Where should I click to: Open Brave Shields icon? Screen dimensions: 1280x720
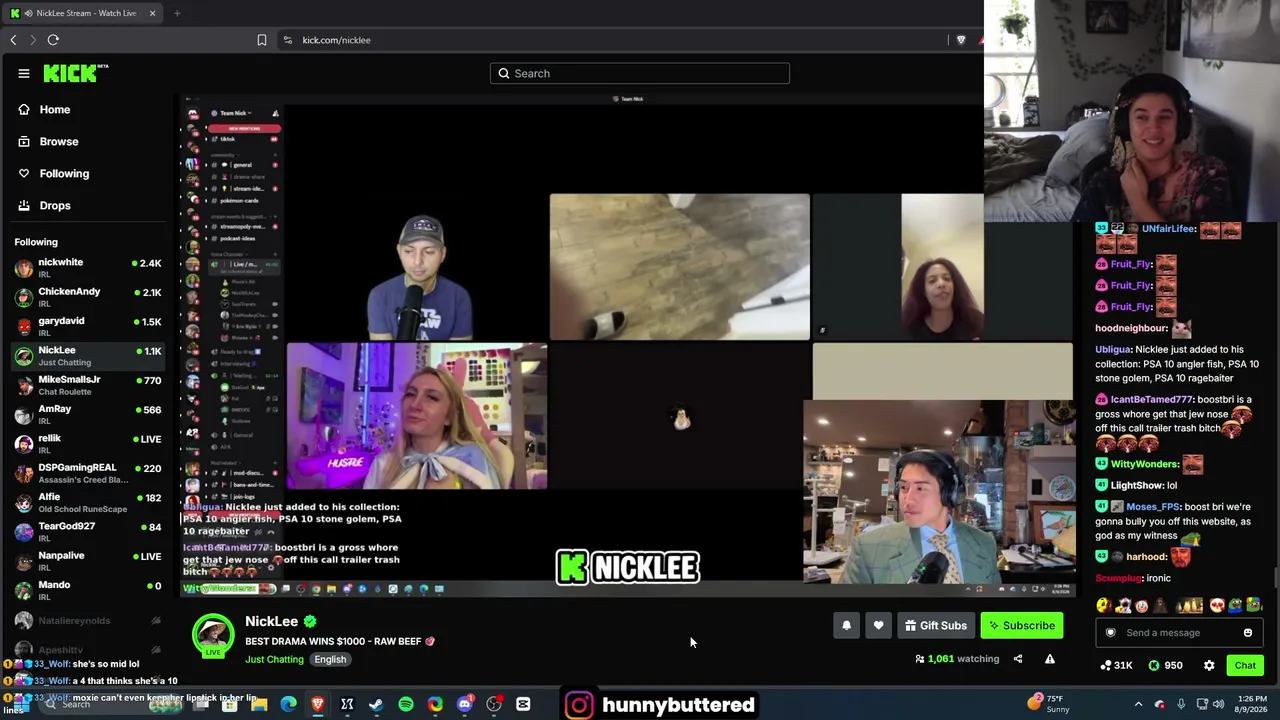click(961, 40)
